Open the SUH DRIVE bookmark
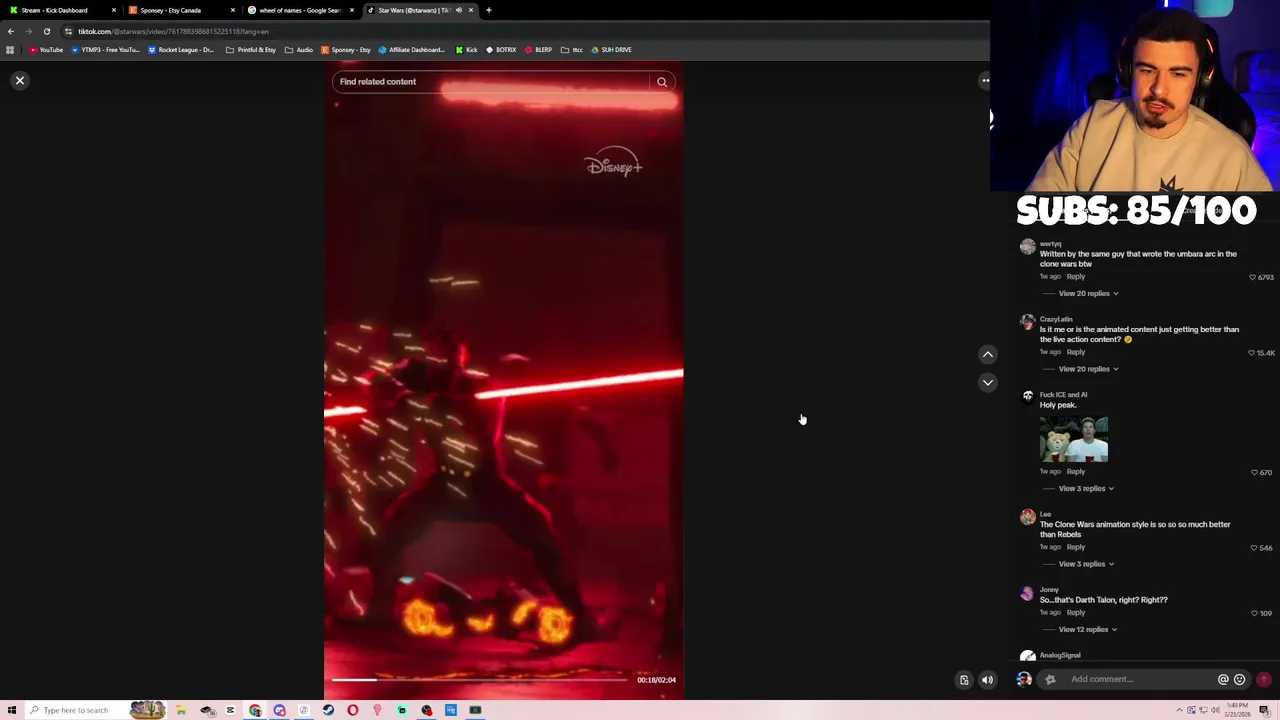 (611, 50)
